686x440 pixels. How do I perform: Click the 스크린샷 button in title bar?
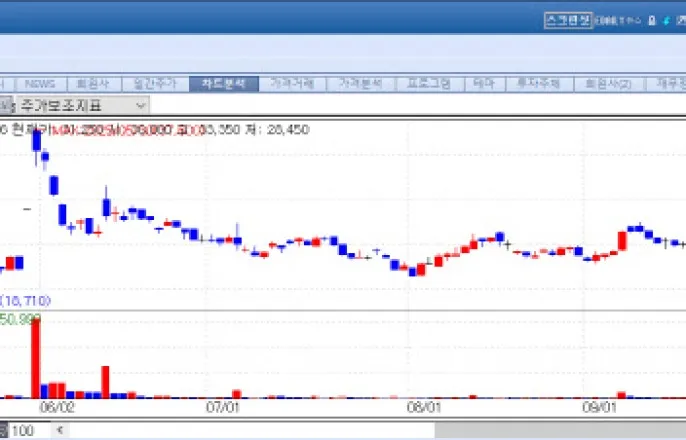click(x=568, y=21)
